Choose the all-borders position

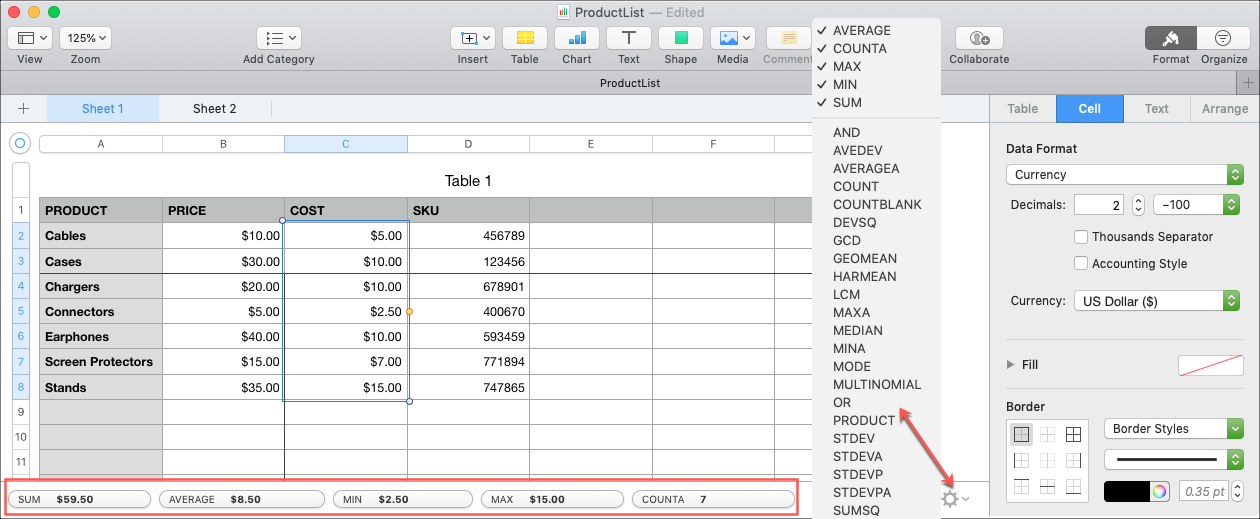(1073, 434)
